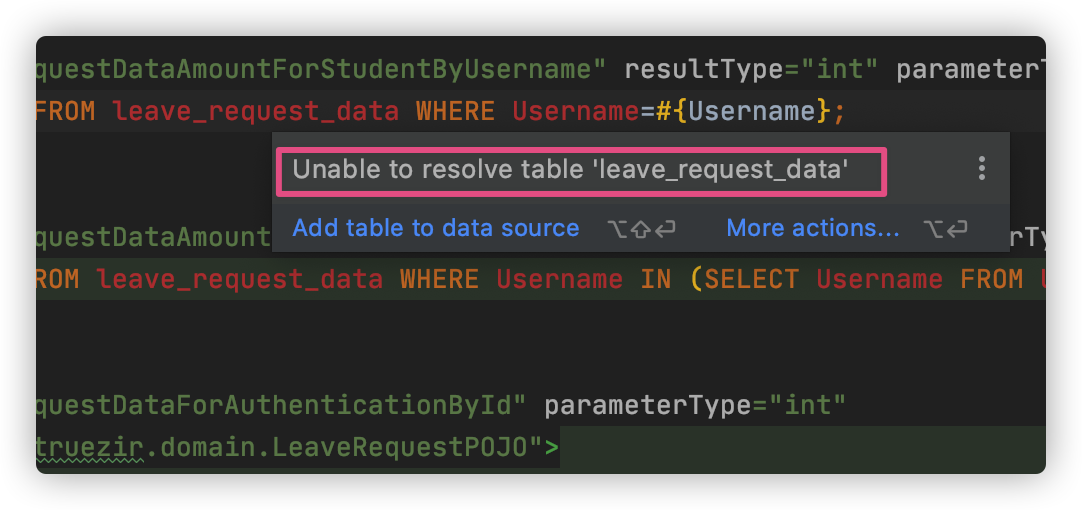Click the 'Add table to data source' link
This screenshot has width=1082, height=510.
[436, 228]
